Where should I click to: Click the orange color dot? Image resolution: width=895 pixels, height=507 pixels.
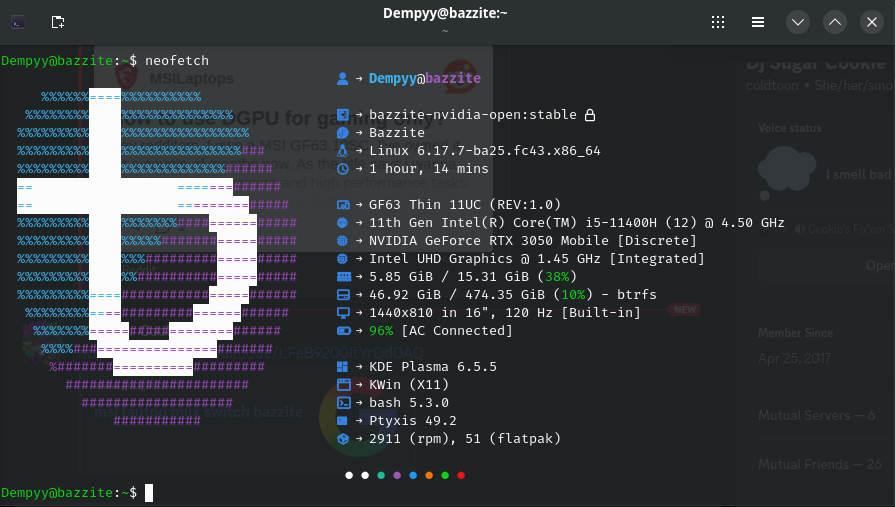[x=429, y=475]
